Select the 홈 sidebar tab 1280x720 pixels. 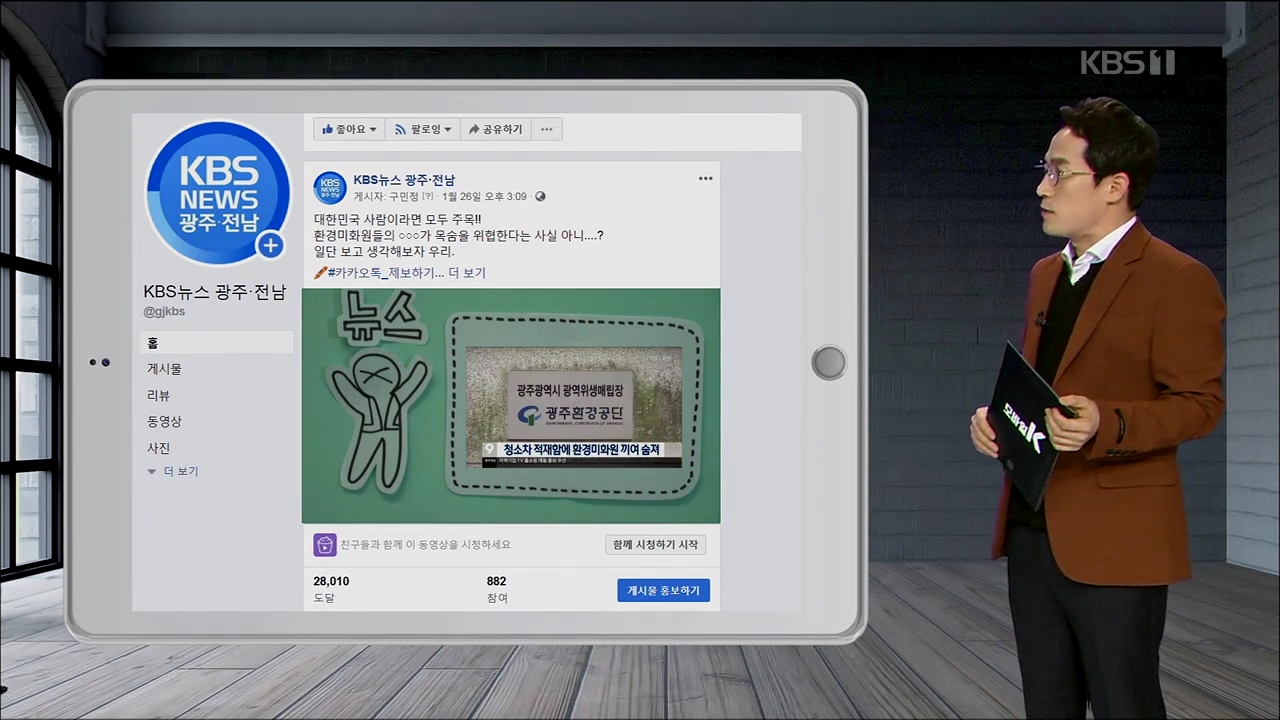click(217, 343)
